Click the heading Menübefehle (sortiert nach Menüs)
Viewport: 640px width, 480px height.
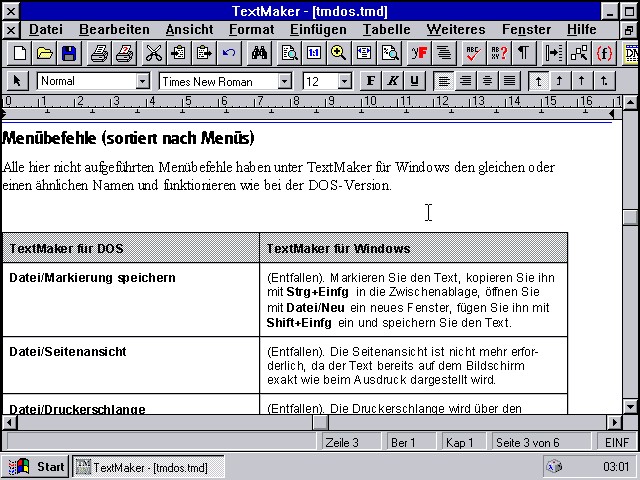coord(128,138)
